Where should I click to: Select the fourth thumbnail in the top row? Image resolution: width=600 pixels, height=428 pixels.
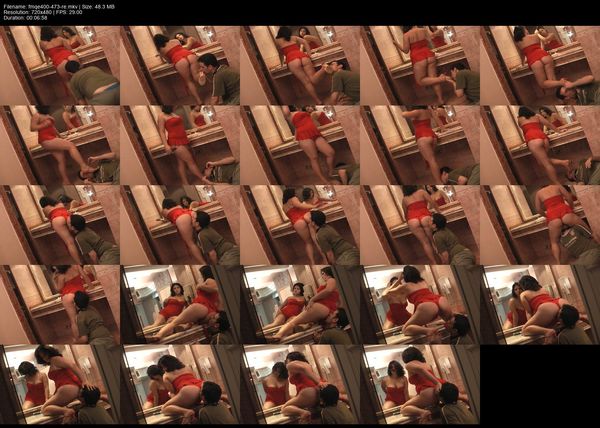(420, 65)
